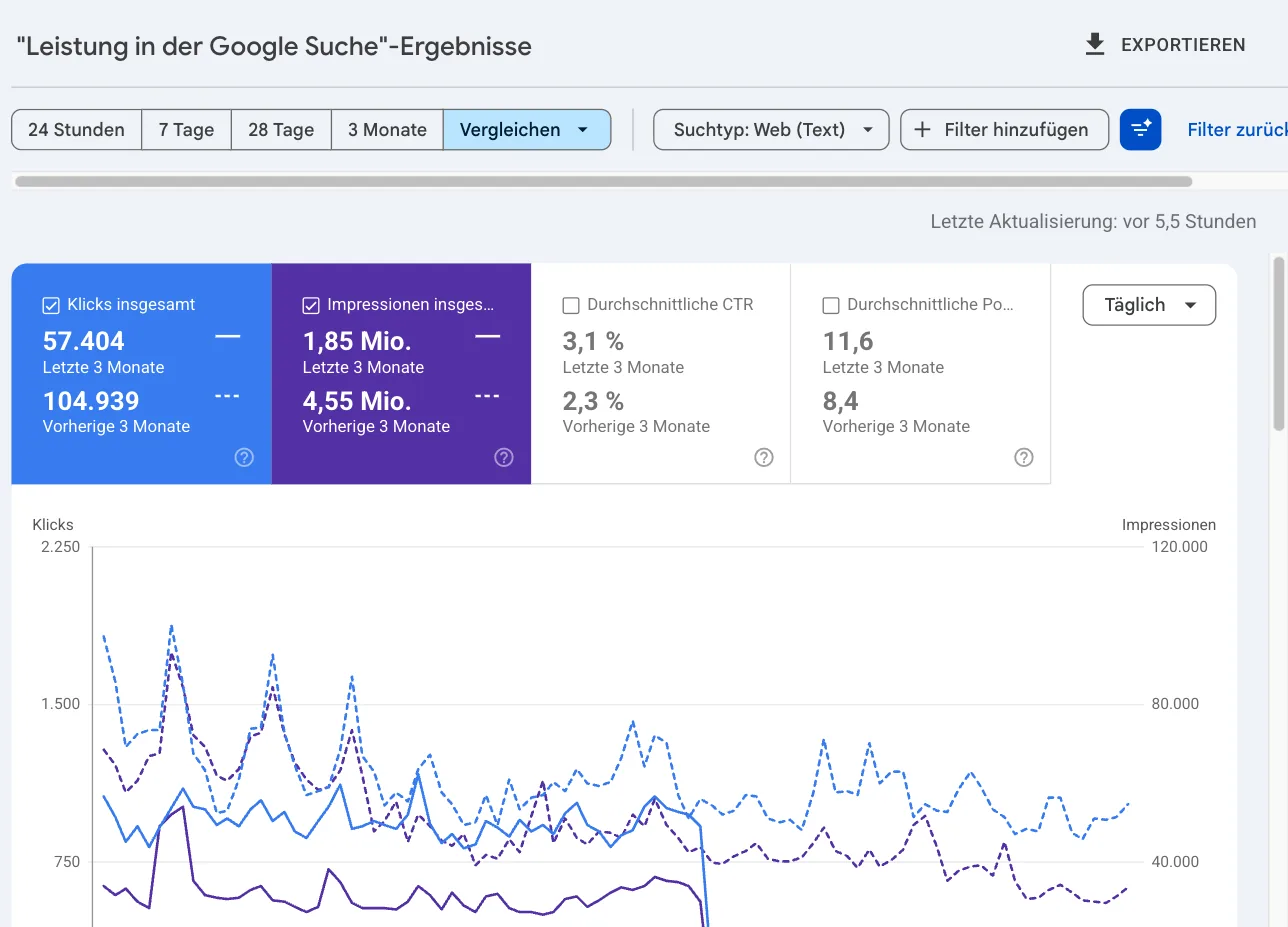Click the 104.939 previous clicks value

pyautogui.click(x=91, y=401)
